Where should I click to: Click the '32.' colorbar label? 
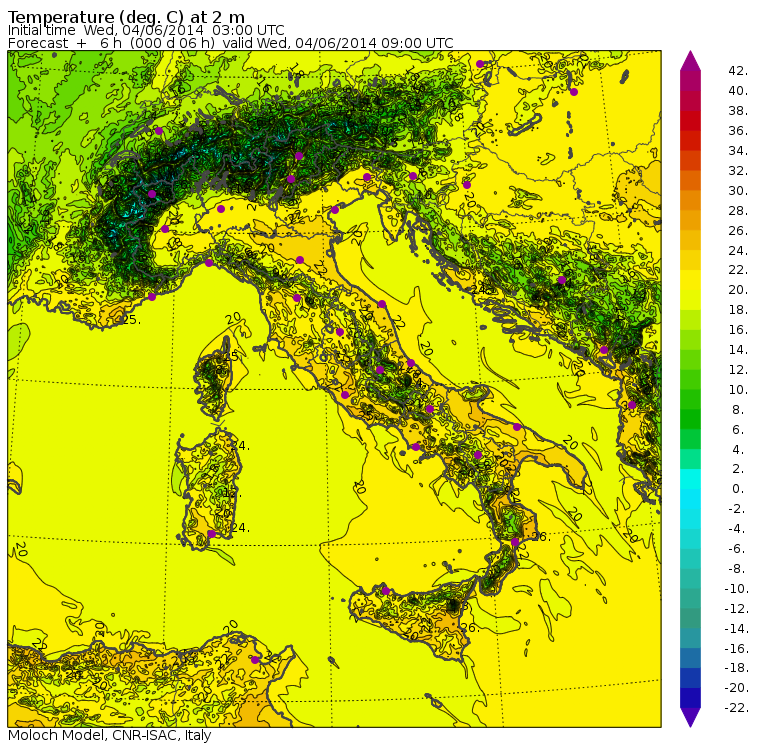(738, 171)
